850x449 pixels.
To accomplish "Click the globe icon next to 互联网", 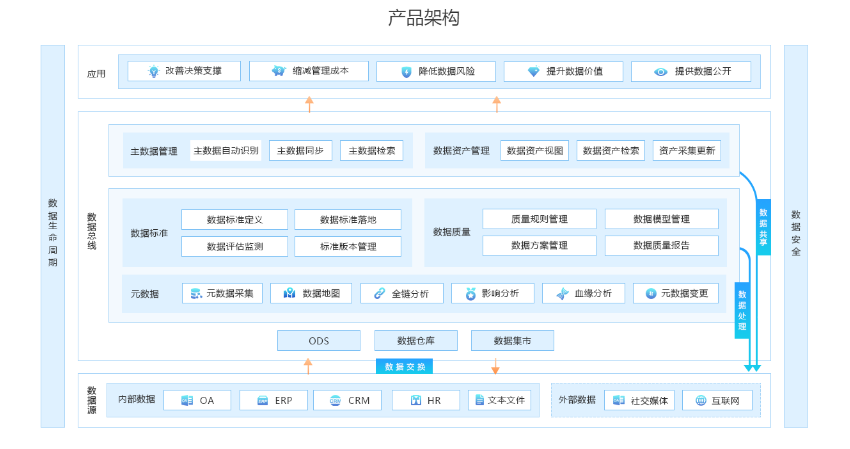I will (700, 400).
